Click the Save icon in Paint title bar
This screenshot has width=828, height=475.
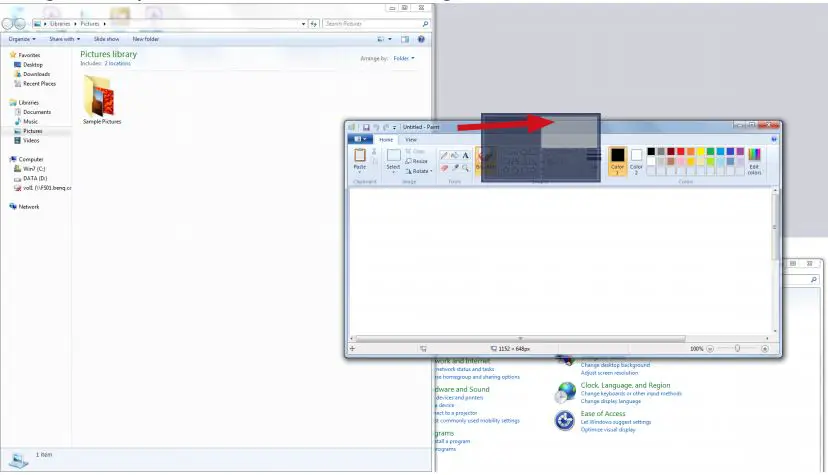366,128
